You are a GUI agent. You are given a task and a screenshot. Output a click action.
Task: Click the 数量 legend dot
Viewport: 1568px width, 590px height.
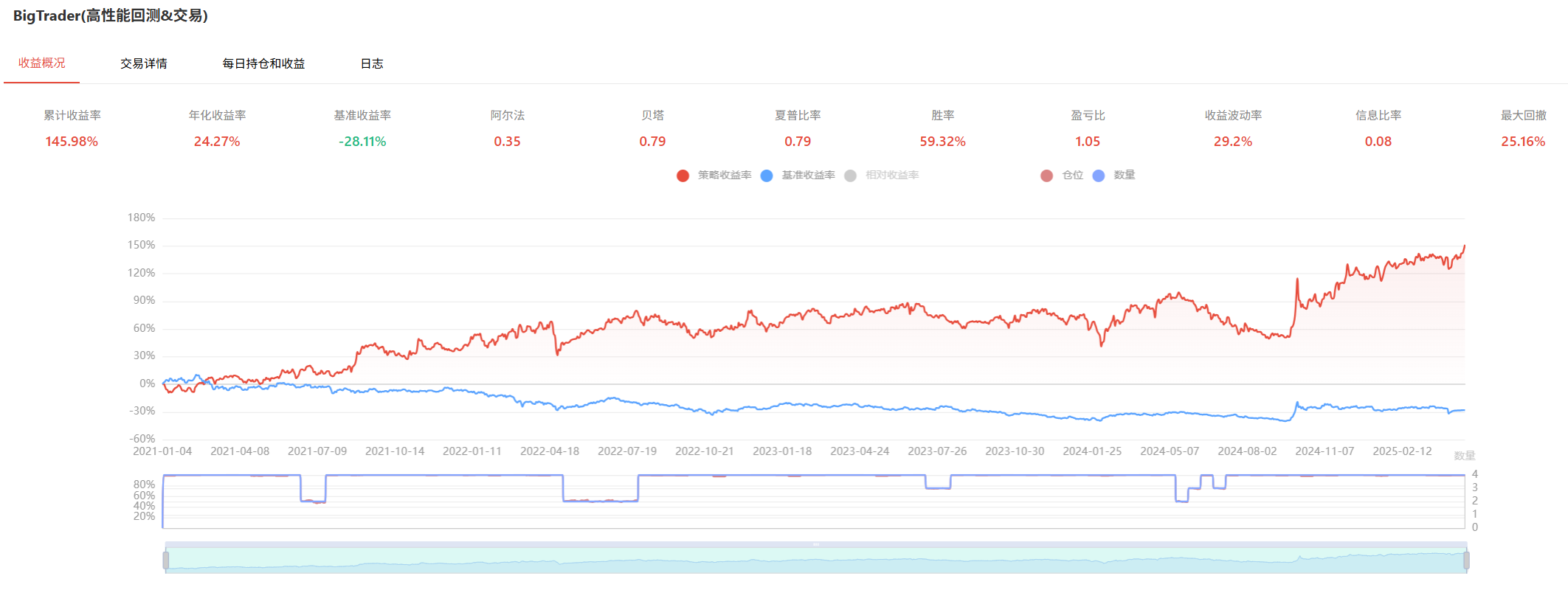(x=1099, y=176)
